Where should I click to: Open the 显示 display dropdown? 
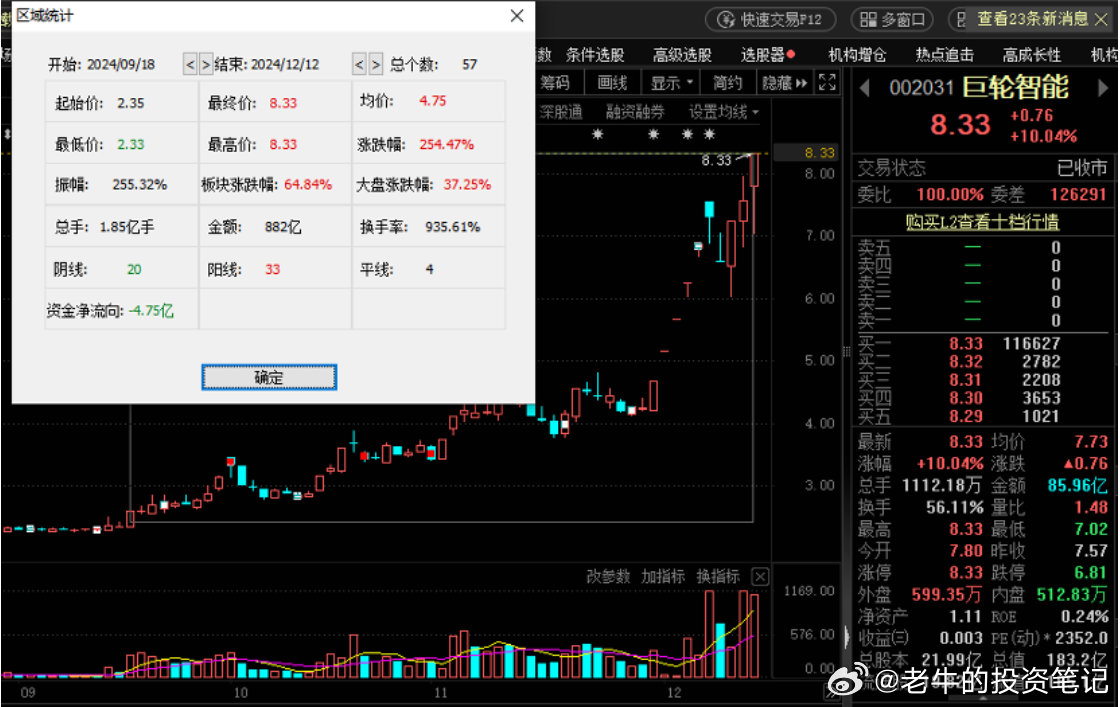point(670,83)
